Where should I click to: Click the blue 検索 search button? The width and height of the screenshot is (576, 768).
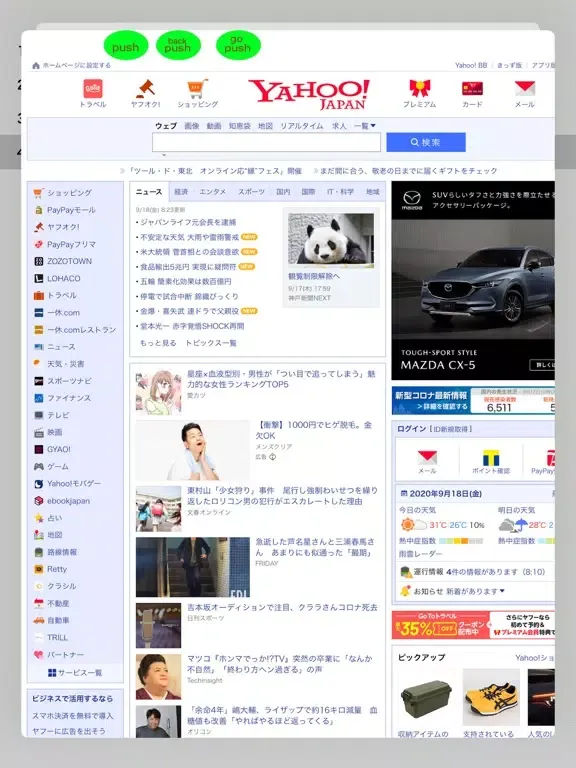pyautogui.click(x=426, y=142)
